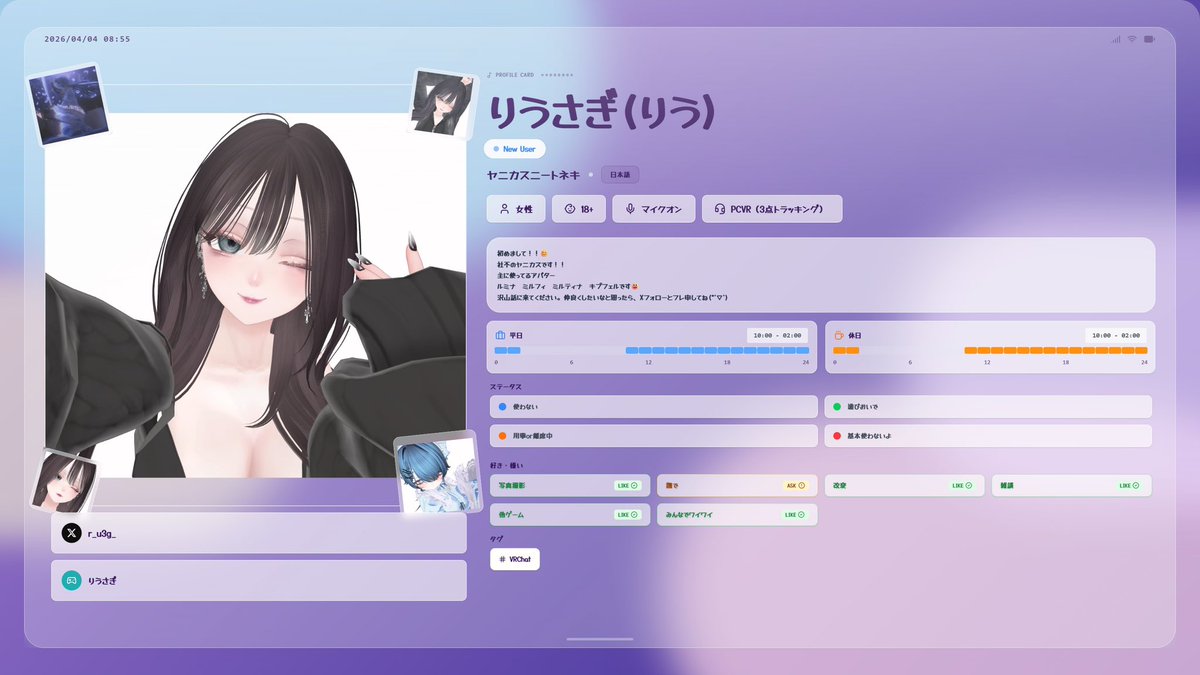
Task: Open the tilted black-haired thumbnail beside the name
Action: coord(442,103)
